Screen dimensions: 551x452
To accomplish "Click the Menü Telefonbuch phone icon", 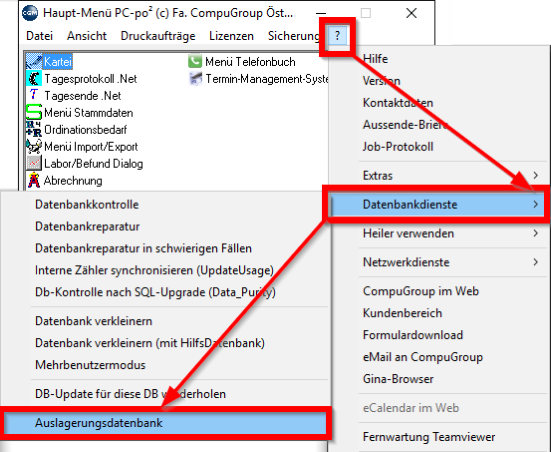I will tap(195, 62).
